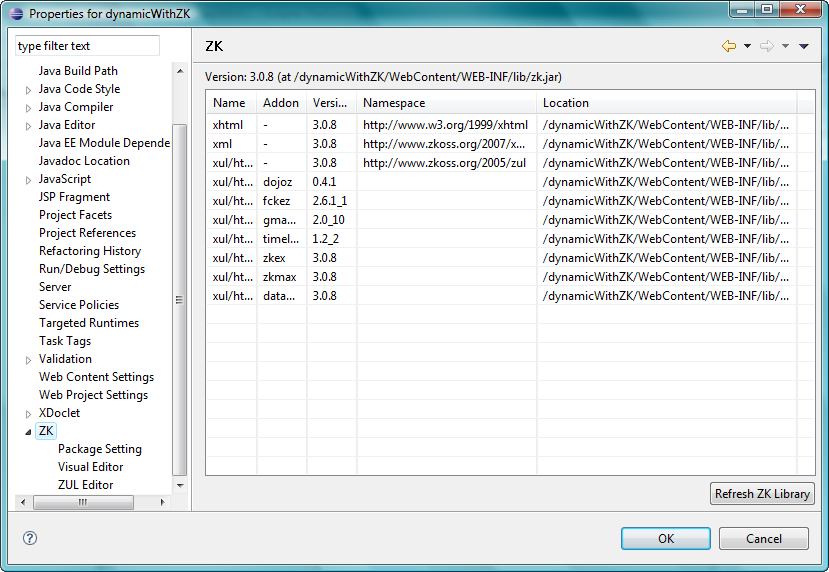Open the back history dropdown arrow
The image size is (829, 572).
coord(747,46)
